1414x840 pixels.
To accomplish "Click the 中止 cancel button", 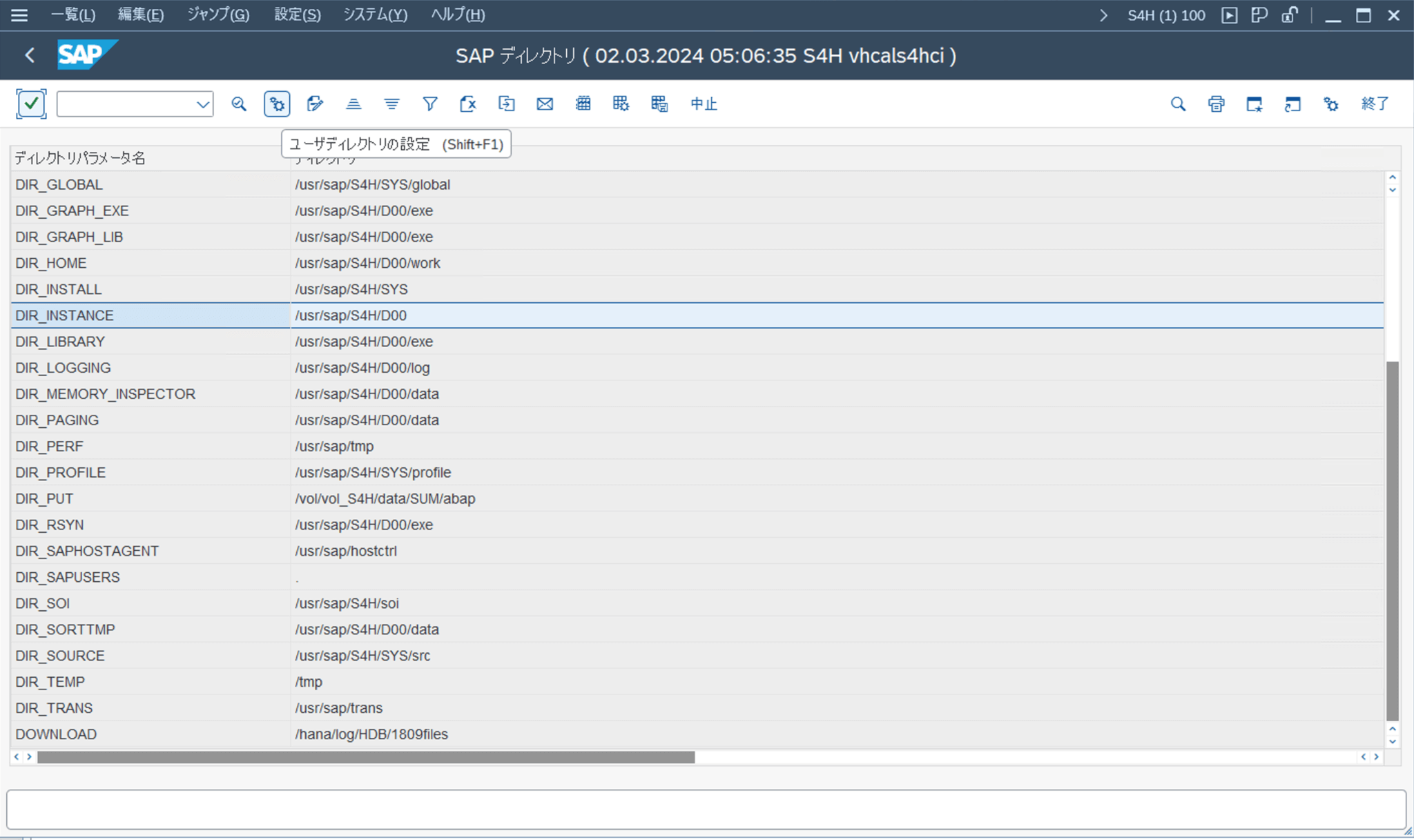I will pos(704,104).
